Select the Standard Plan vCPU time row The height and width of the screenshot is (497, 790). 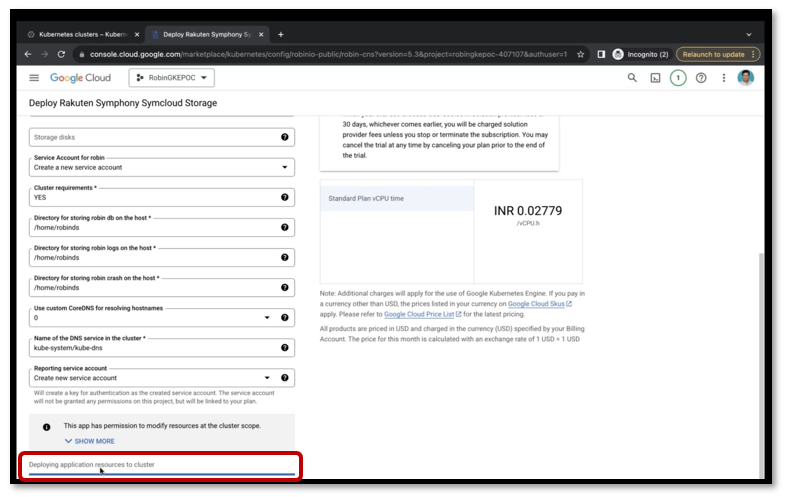tap(397, 199)
